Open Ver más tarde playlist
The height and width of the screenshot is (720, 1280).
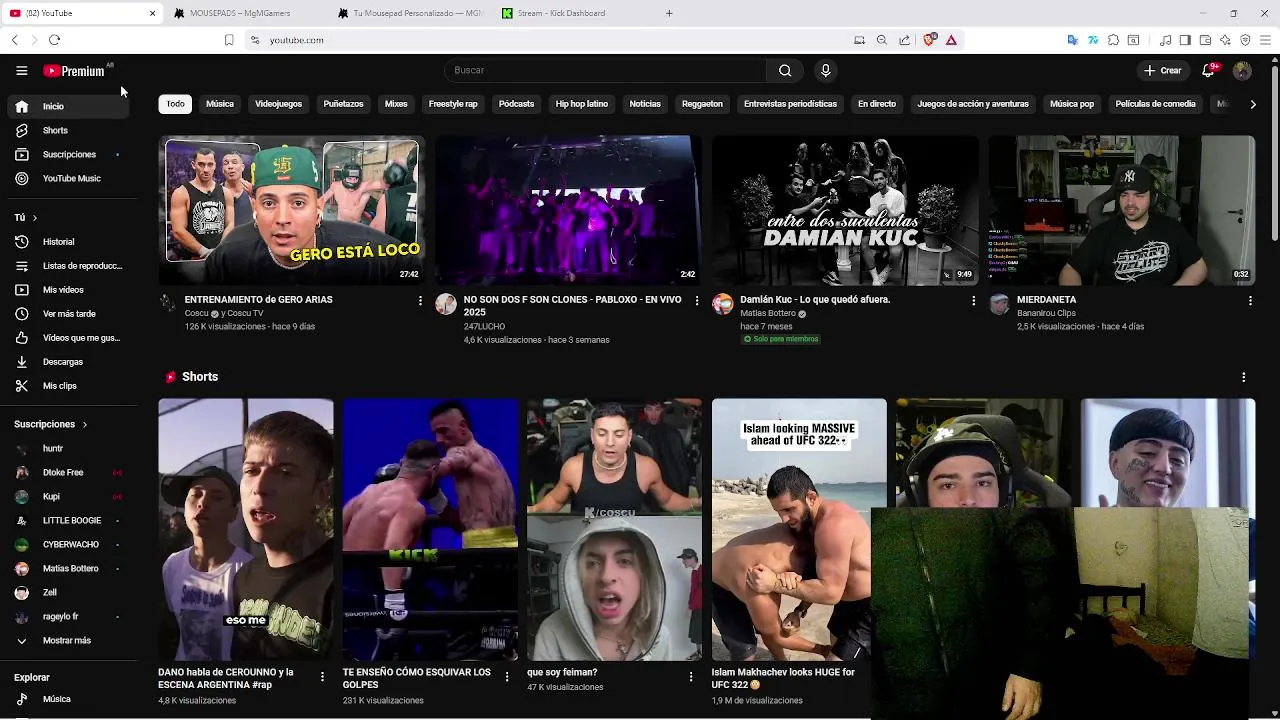tap(66, 314)
